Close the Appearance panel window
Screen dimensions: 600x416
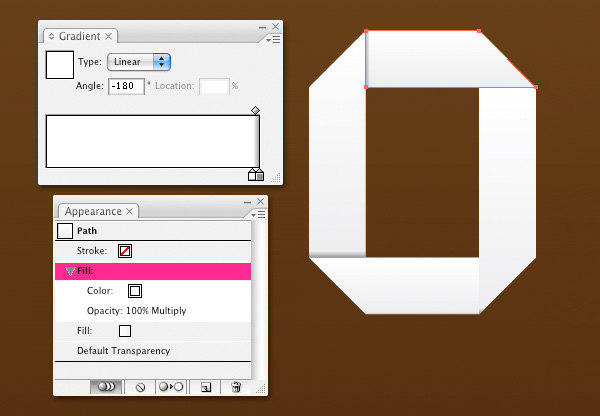[261, 201]
